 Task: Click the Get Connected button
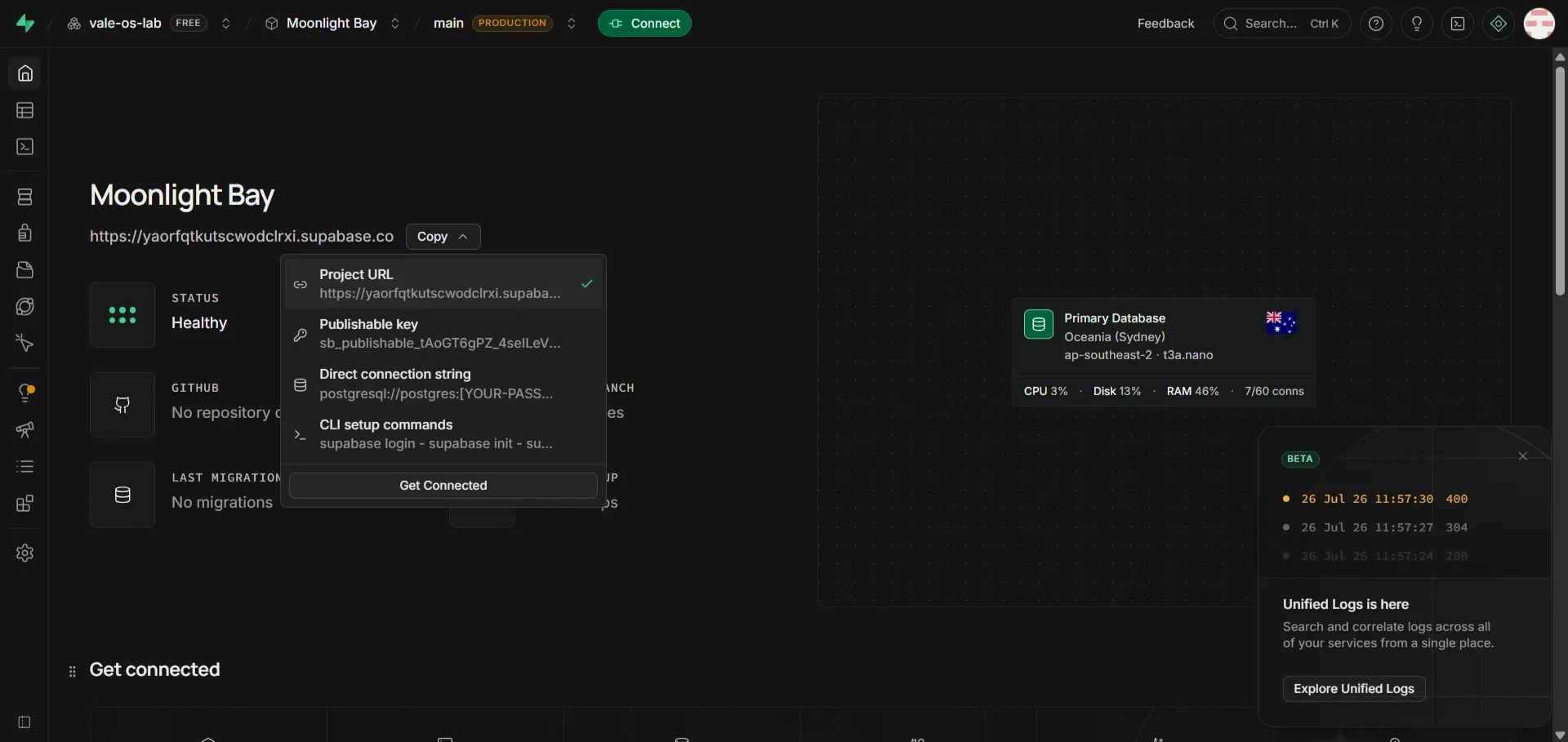click(x=443, y=486)
